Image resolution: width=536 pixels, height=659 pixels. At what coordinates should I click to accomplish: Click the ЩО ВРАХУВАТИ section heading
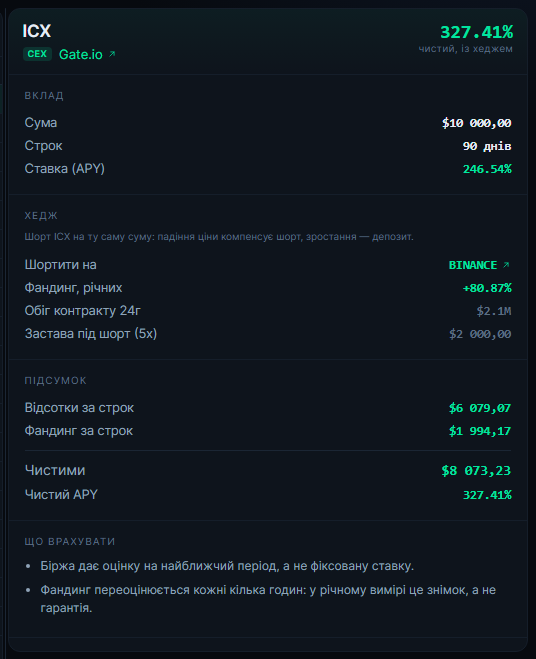pyautogui.click(x=70, y=542)
